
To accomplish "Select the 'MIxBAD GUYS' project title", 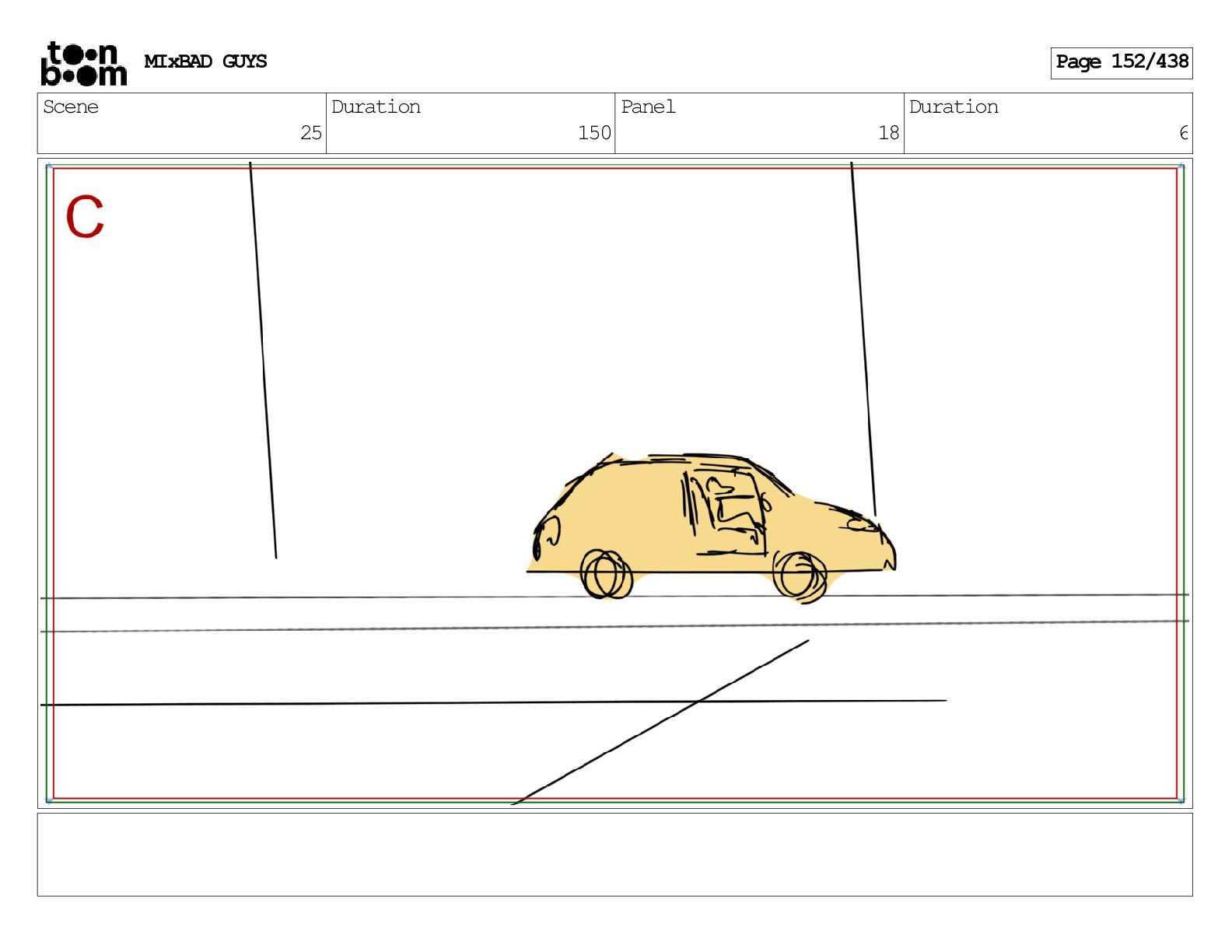I will click(205, 61).
